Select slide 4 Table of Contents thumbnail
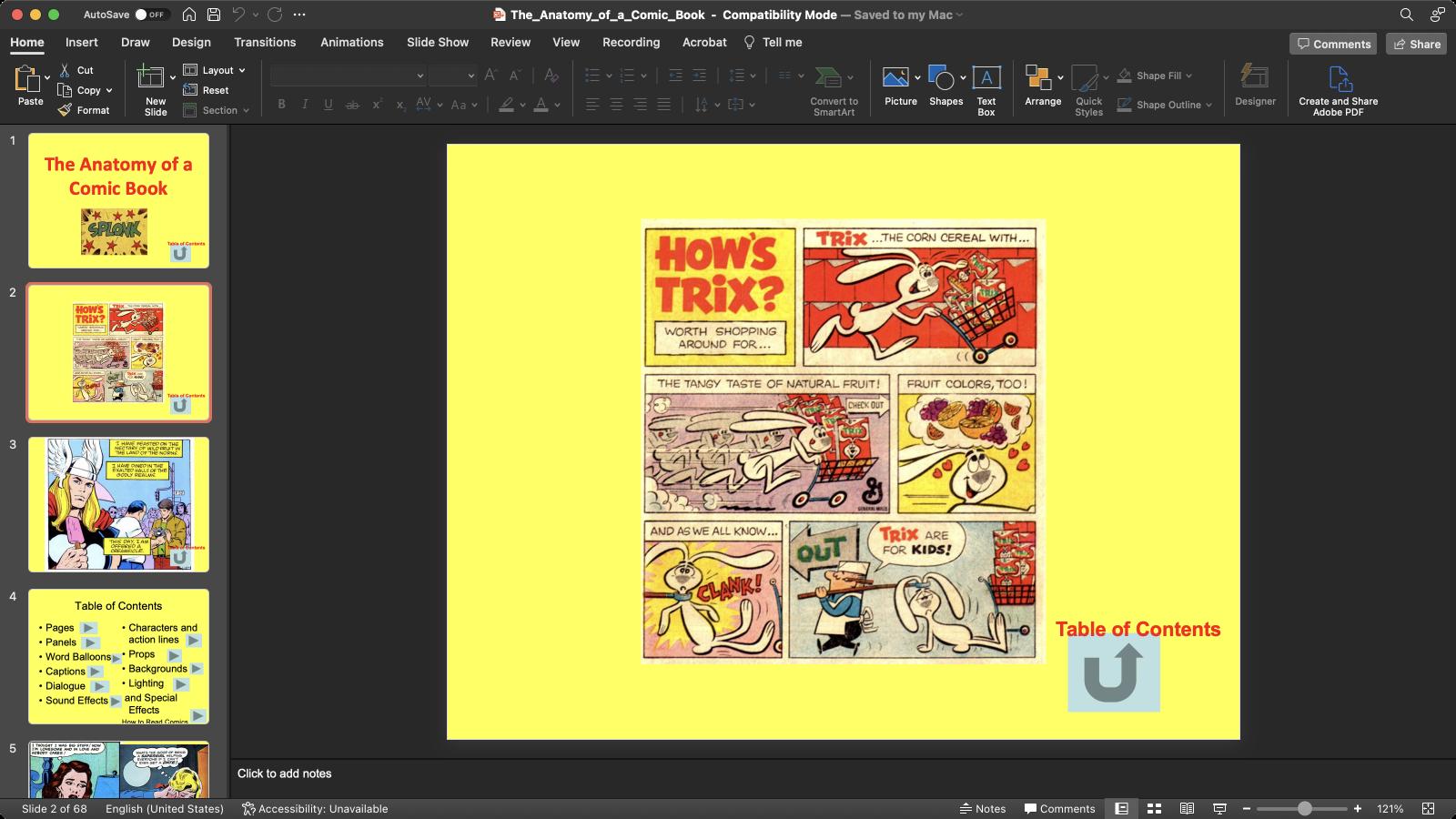Image resolution: width=1456 pixels, height=819 pixels. [x=118, y=656]
